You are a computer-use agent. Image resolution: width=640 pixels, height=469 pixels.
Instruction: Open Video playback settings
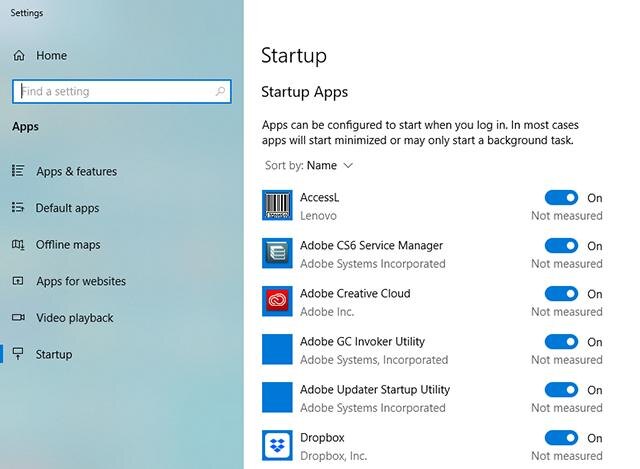[x=74, y=318]
